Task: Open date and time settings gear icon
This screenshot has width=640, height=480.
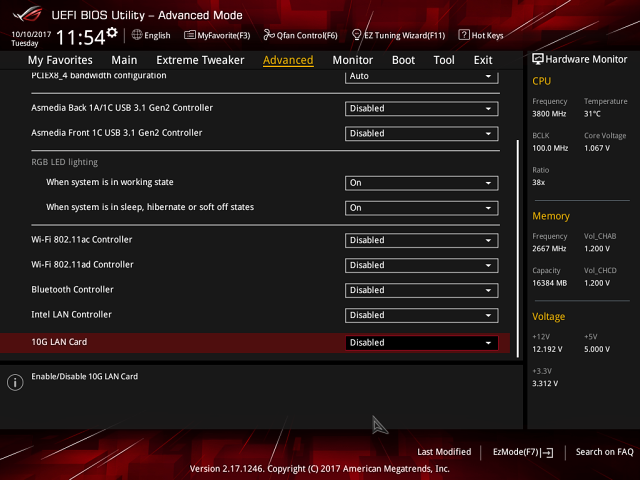Action: click(x=112, y=32)
